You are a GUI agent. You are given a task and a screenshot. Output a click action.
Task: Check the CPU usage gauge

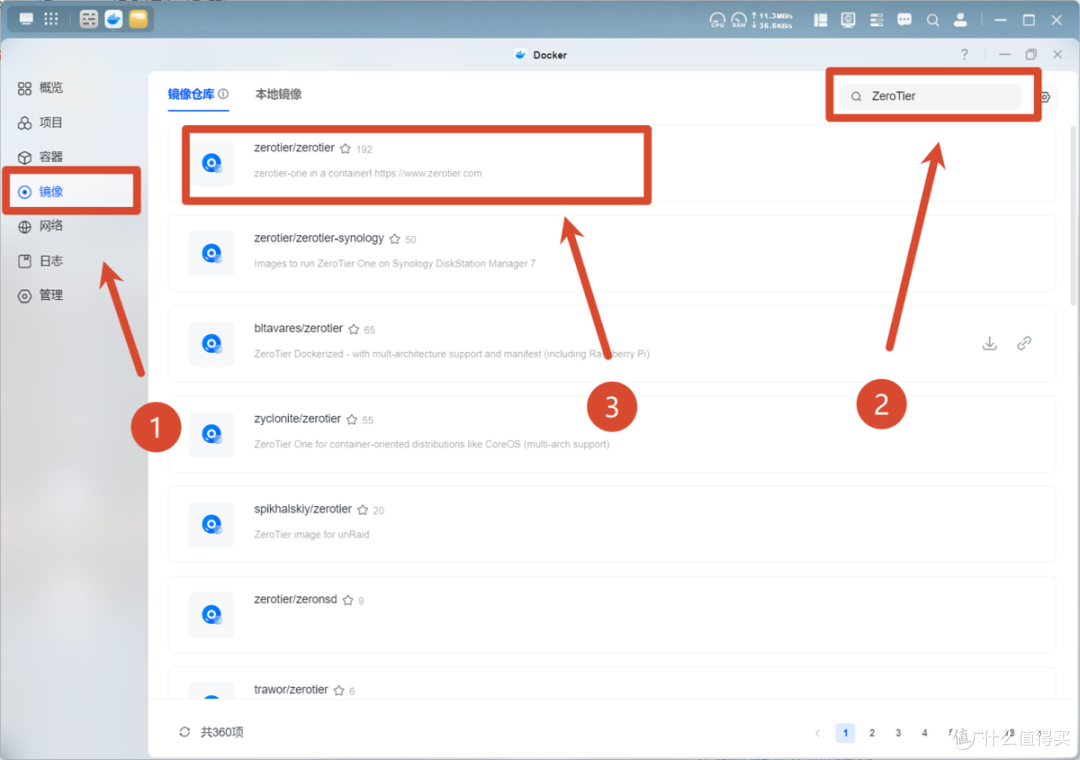(717, 20)
